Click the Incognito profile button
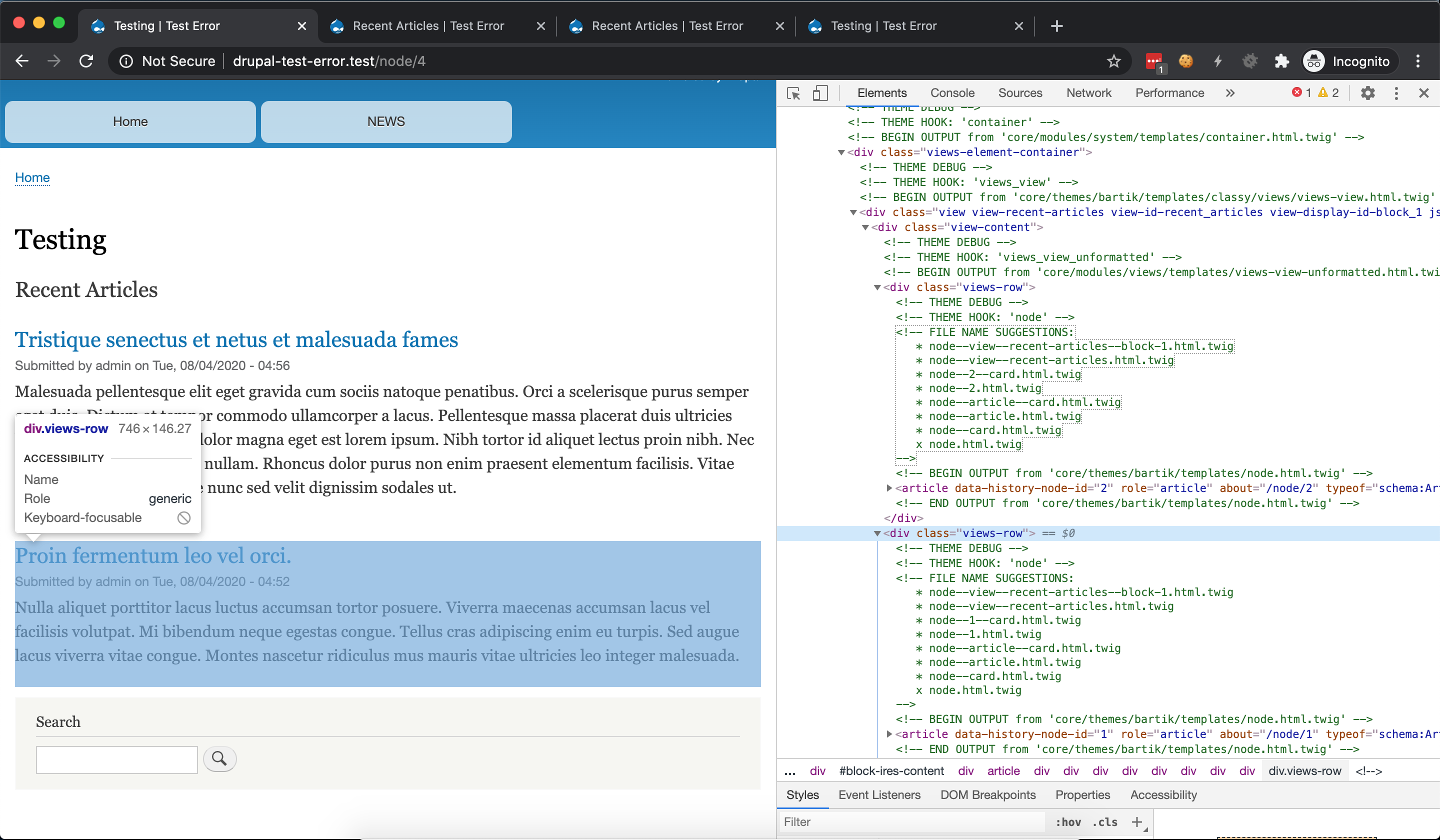This screenshot has height=840, width=1440. 1350,61
